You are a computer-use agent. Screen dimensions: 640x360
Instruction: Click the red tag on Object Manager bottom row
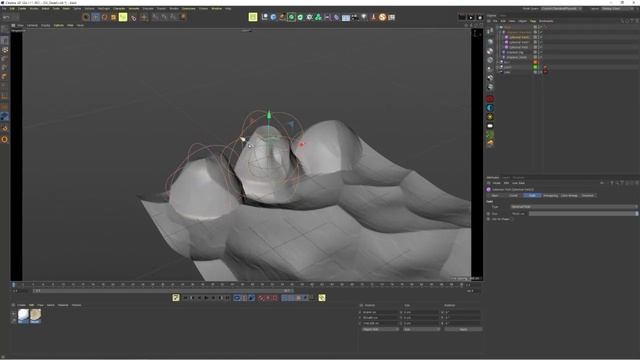tap(545, 72)
